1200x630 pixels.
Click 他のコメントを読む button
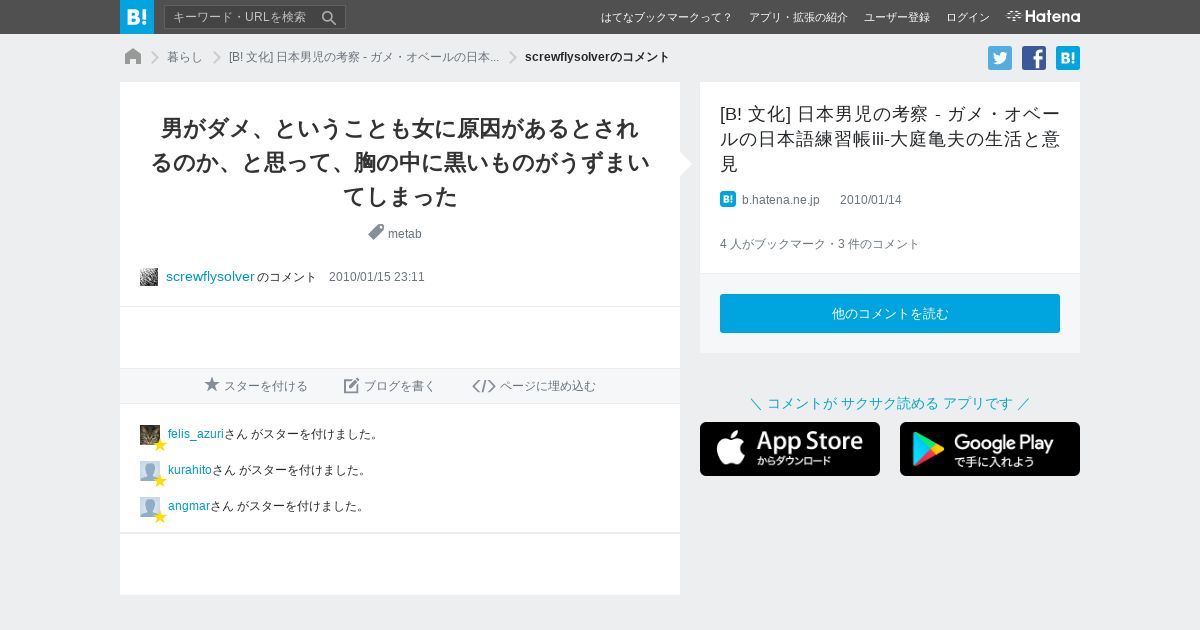tap(890, 313)
